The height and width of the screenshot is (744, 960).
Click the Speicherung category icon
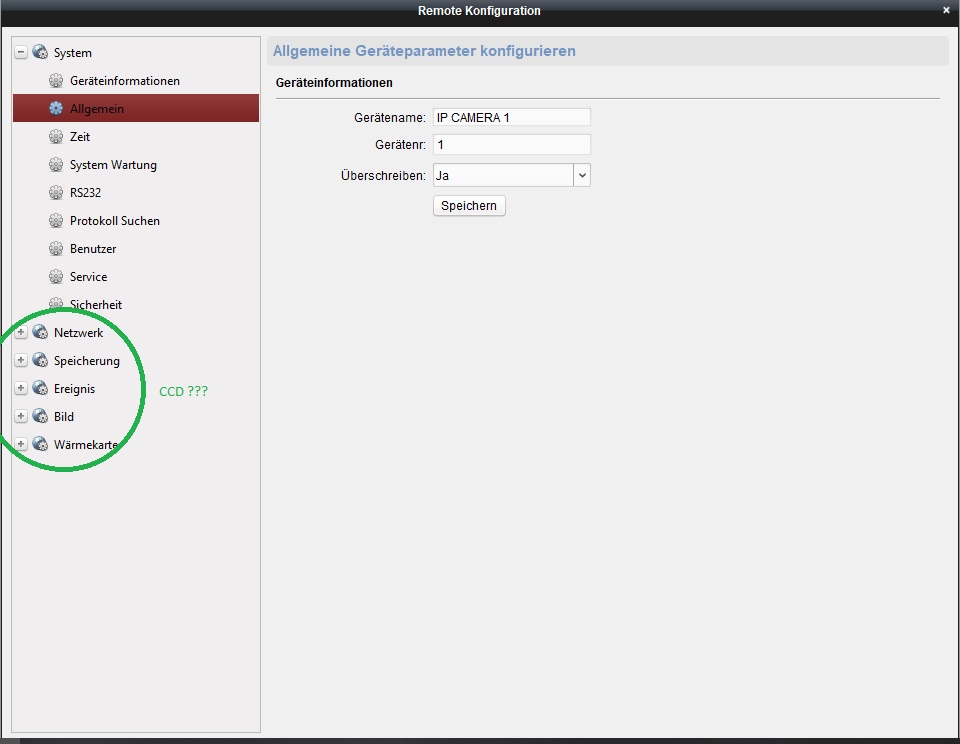[40, 361]
